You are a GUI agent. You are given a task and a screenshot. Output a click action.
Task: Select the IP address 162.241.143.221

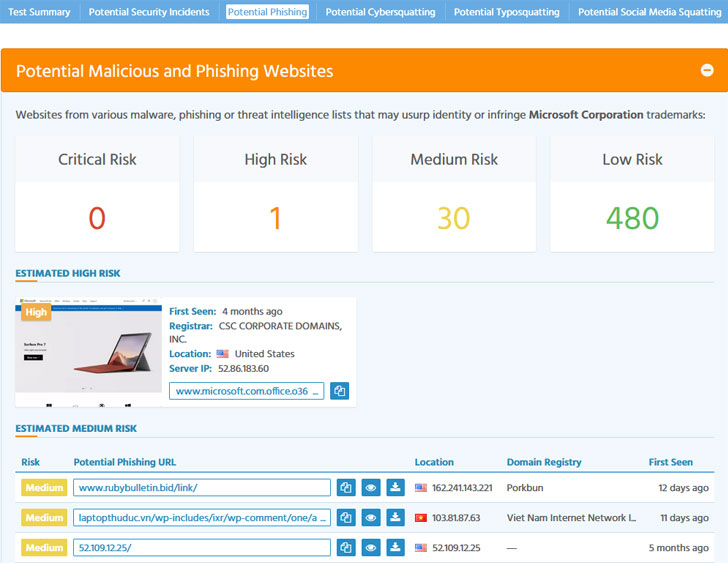[462, 488]
